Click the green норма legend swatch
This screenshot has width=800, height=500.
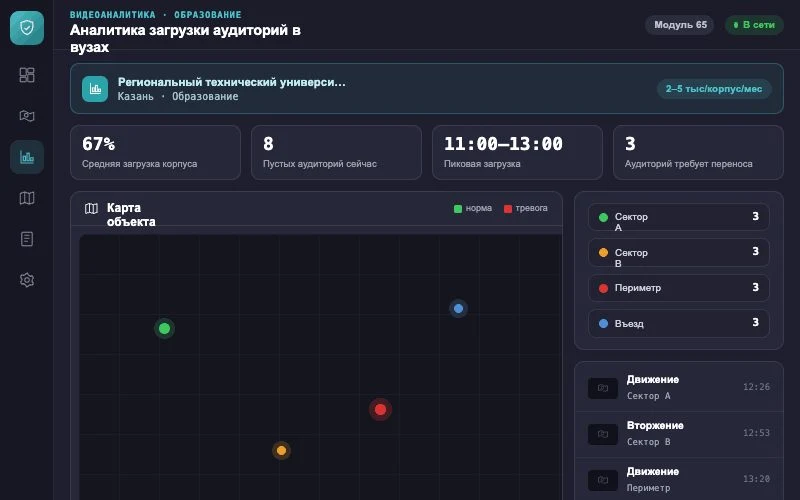(x=458, y=209)
